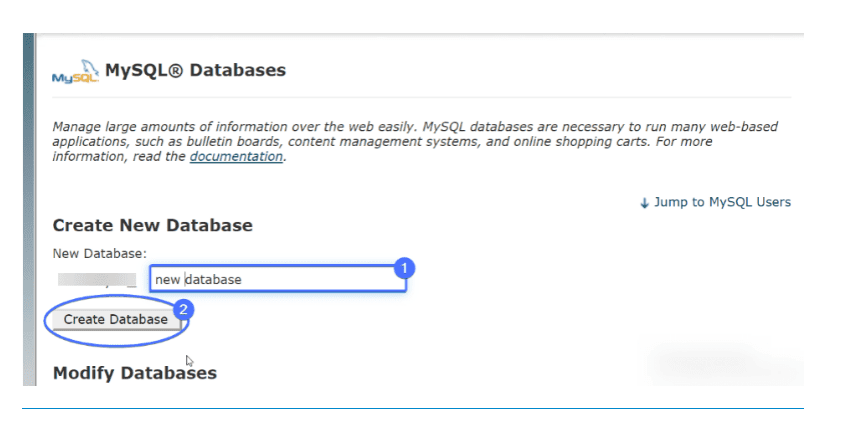
Task: Select the Create New Database heading
Action: [x=152, y=225]
